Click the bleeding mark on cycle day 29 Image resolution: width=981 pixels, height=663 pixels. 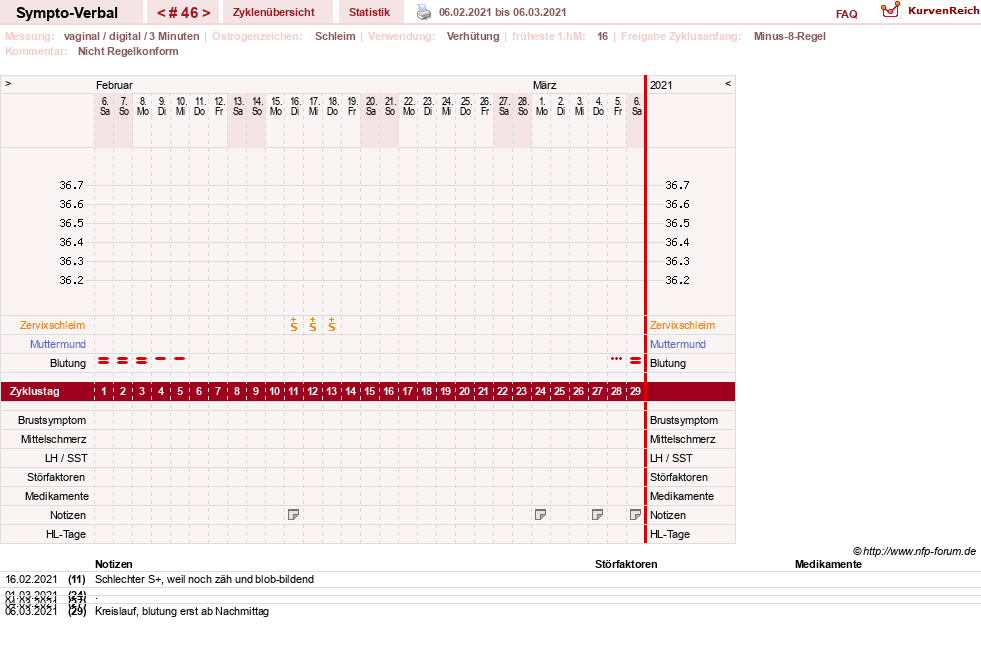click(x=635, y=360)
